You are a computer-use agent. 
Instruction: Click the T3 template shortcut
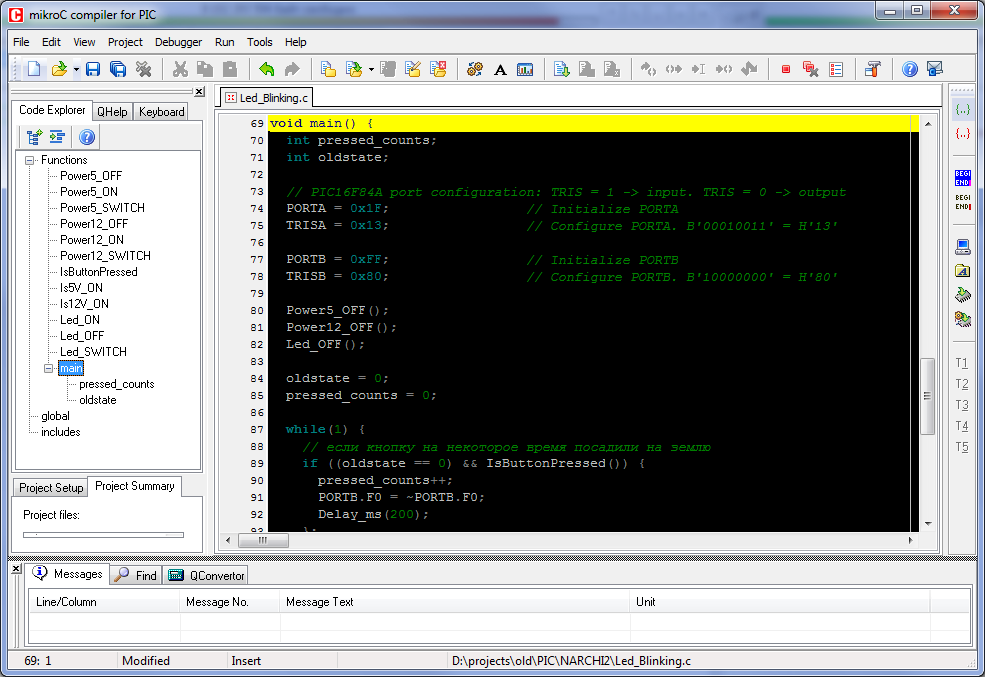pyautogui.click(x=962, y=405)
